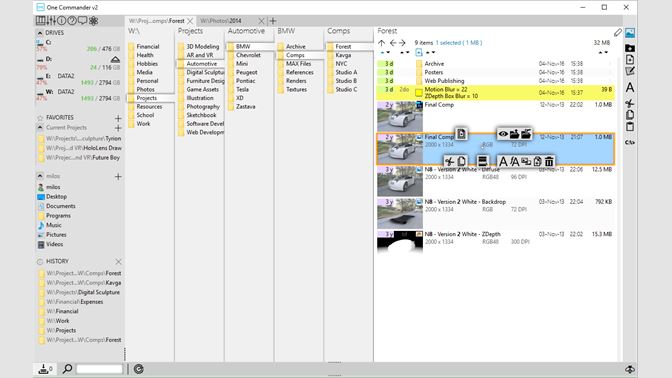
Task: Open the Backdrop image thumbnail
Action: coord(399,213)
